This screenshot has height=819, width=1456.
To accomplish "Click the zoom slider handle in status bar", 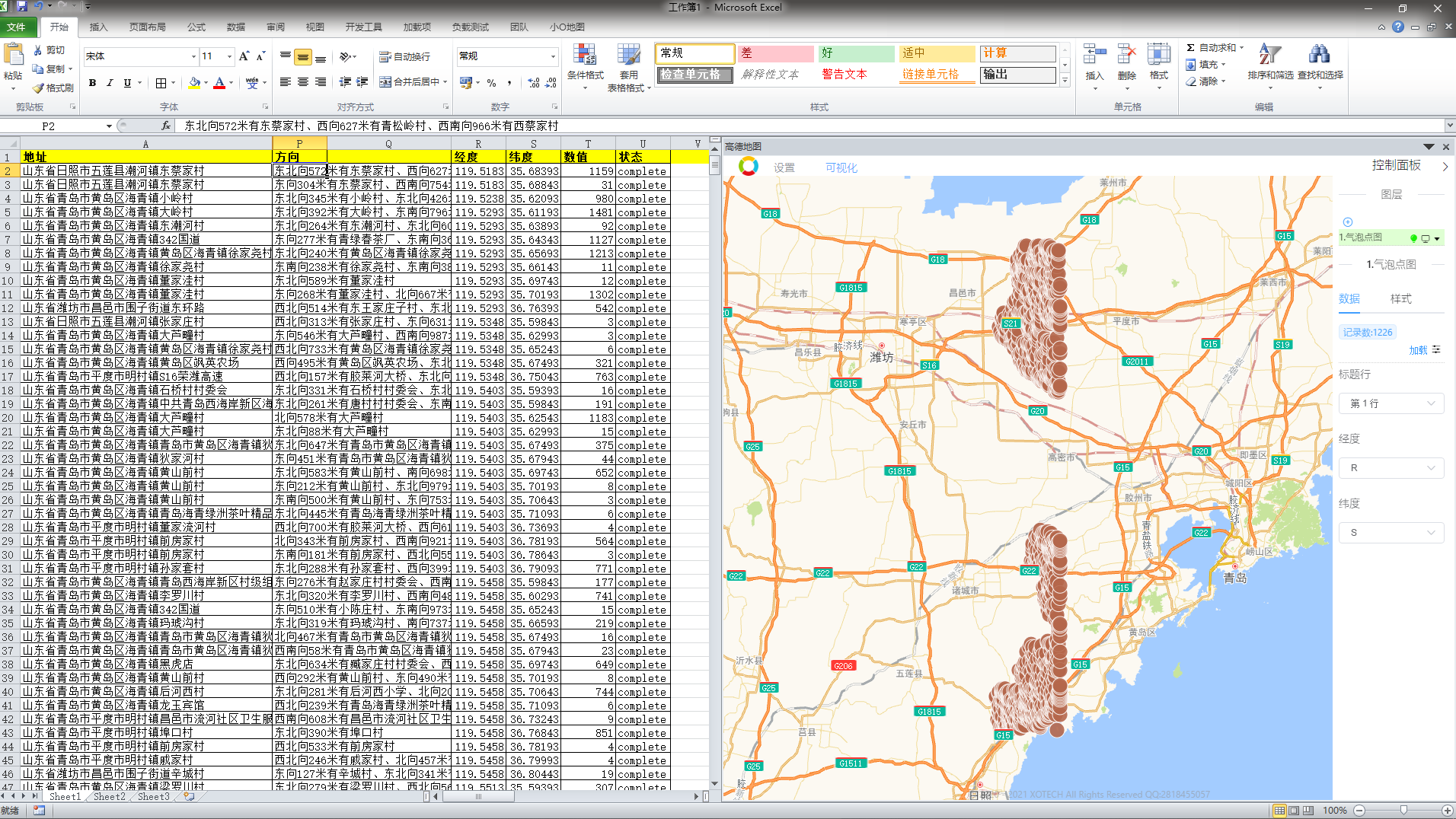I will (1403, 811).
